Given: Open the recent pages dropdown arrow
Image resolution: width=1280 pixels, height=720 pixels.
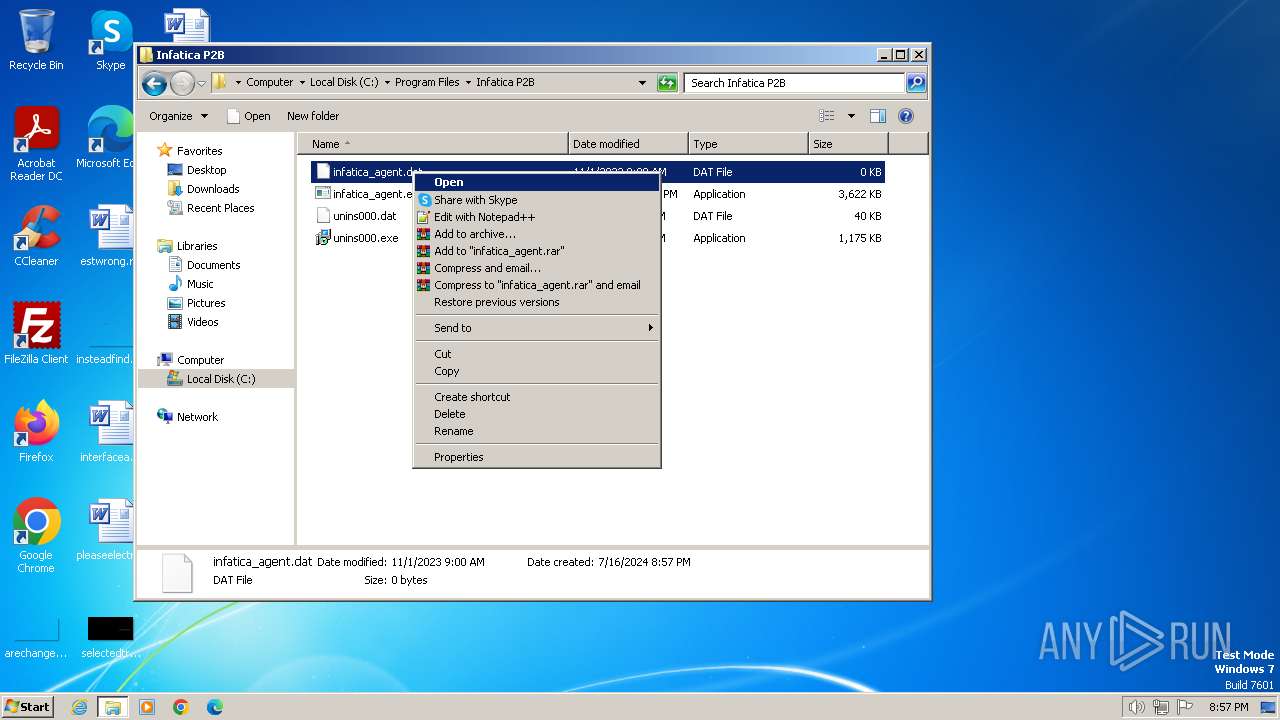Looking at the screenshot, I should (201, 83).
